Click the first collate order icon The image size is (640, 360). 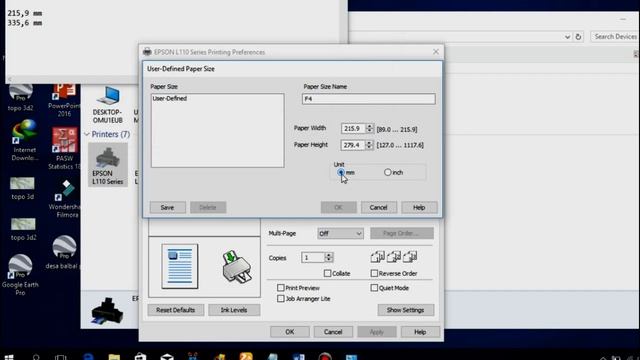pyautogui.click(x=378, y=257)
